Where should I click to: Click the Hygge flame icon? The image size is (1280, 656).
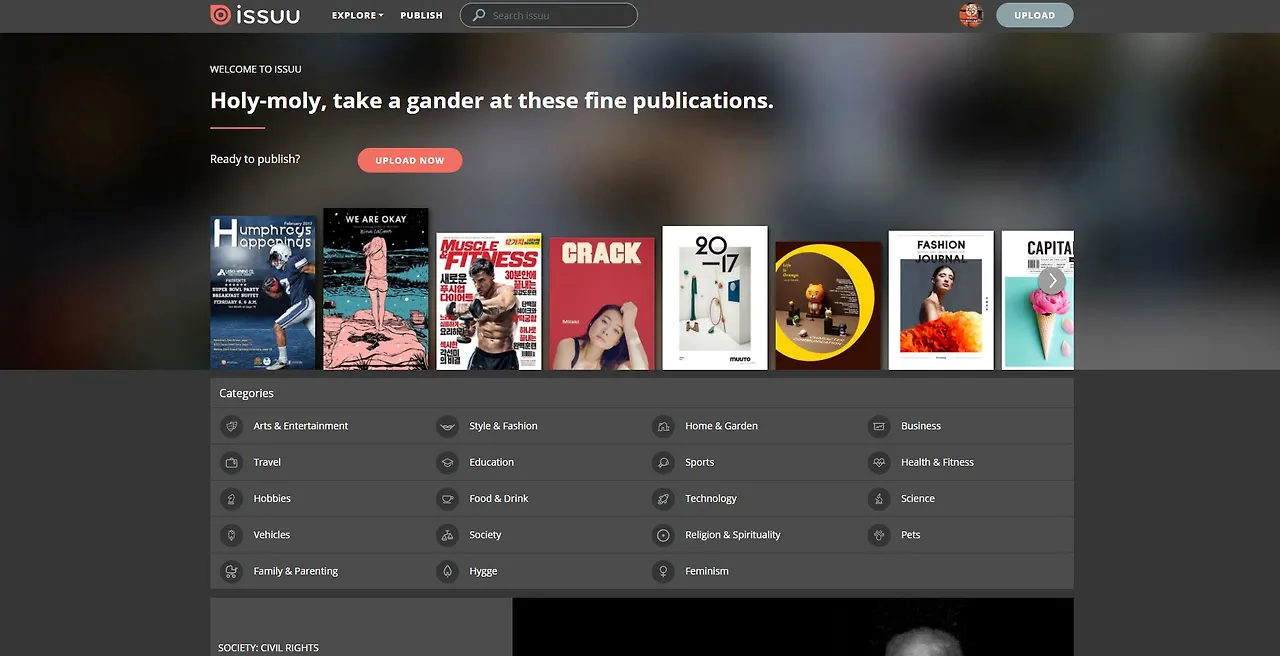click(448, 571)
